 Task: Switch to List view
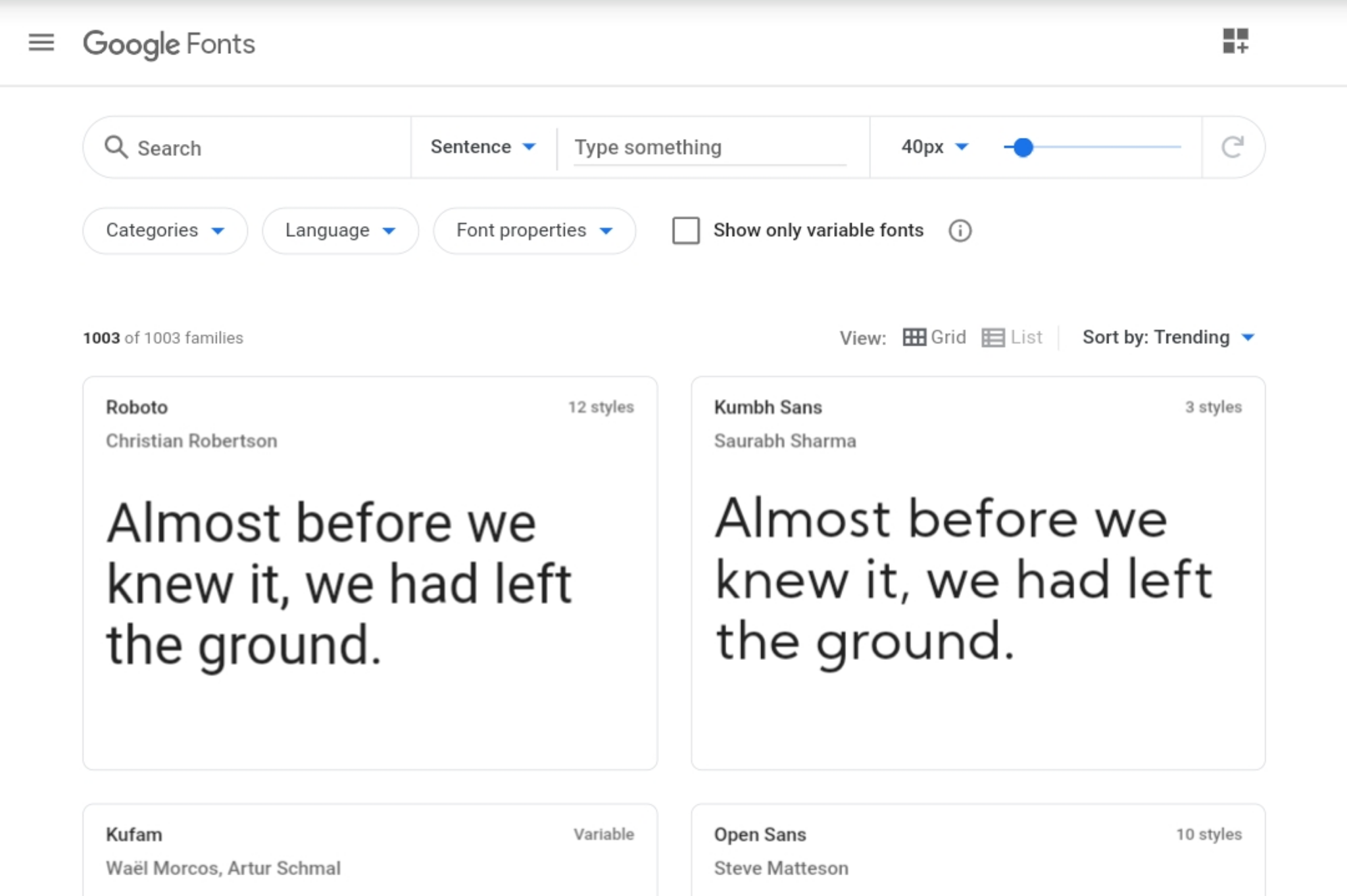pos(1012,337)
